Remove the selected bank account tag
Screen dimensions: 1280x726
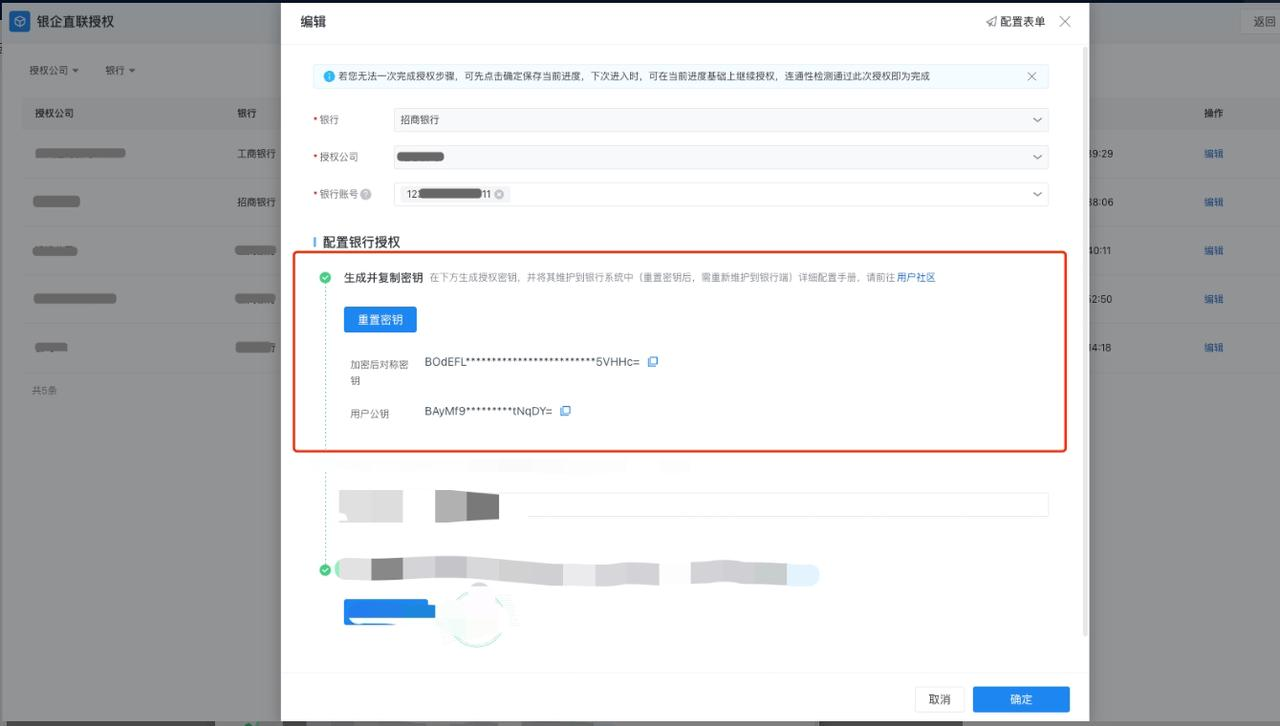(x=499, y=194)
